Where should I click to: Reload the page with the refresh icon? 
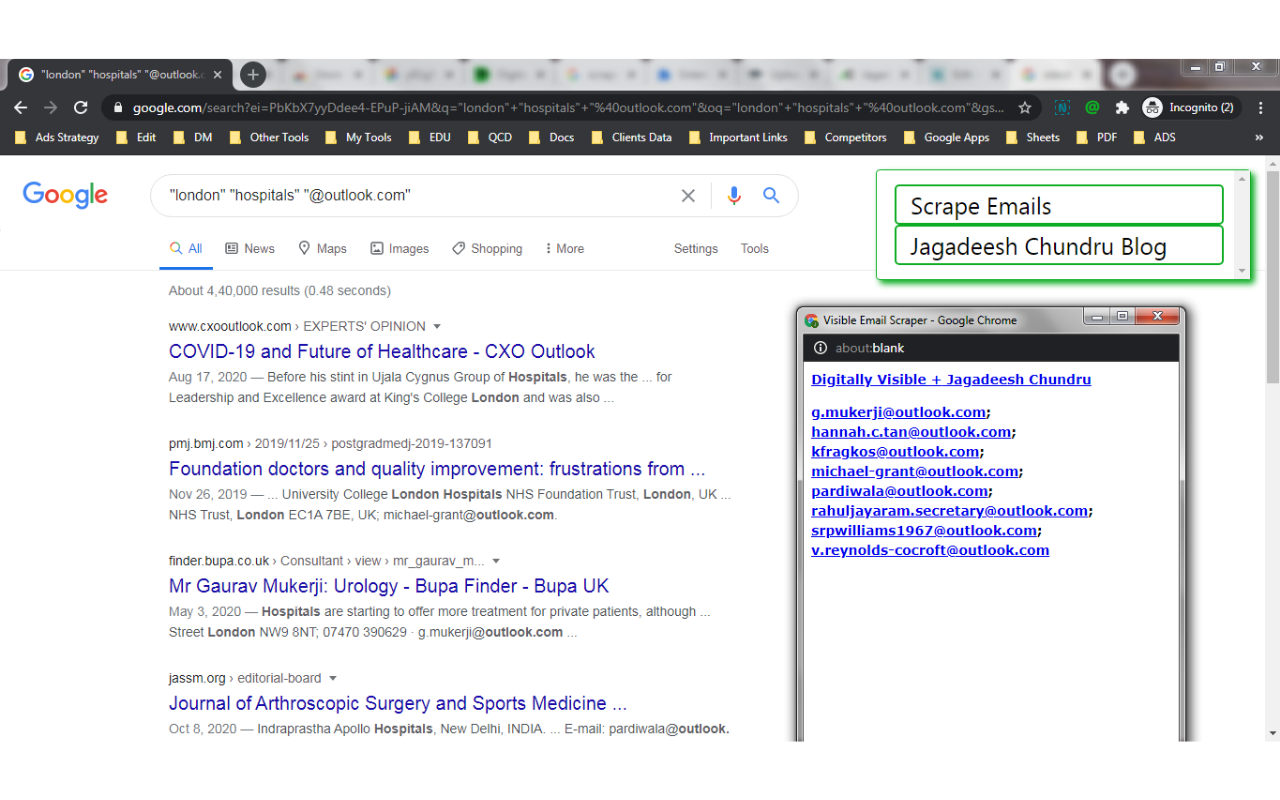coord(81,107)
